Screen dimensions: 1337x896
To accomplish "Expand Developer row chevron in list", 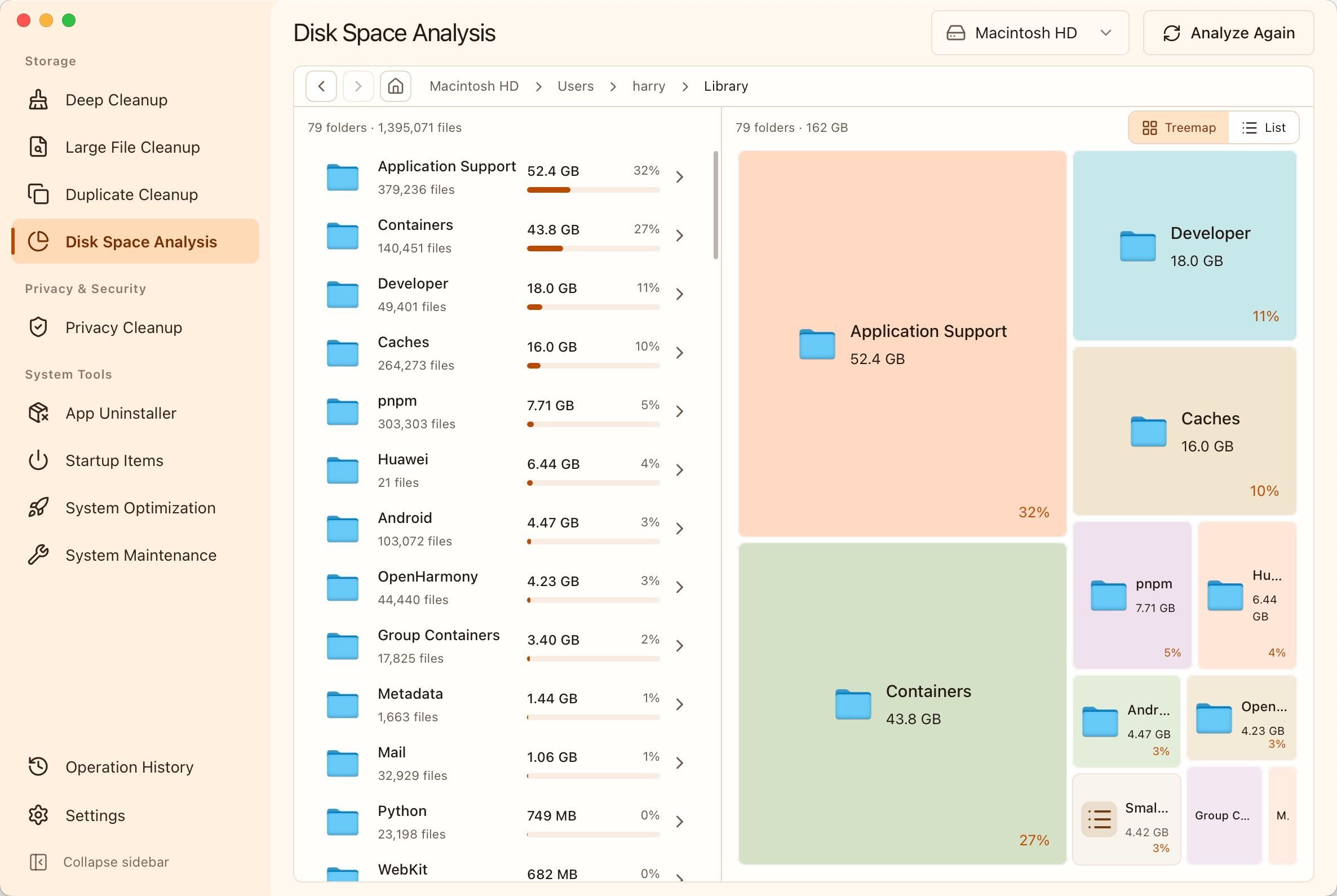I will coord(680,294).
